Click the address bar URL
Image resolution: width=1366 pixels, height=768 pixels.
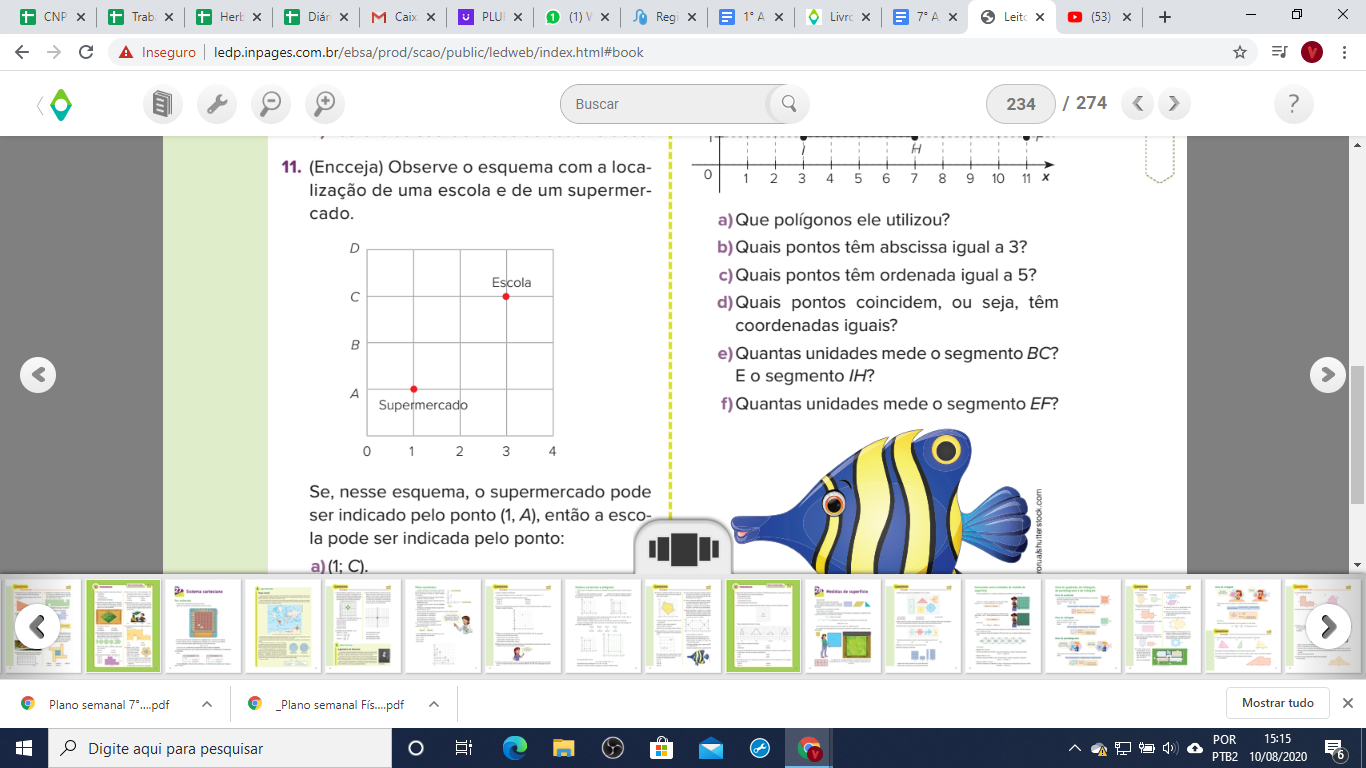tap(429, 52)
